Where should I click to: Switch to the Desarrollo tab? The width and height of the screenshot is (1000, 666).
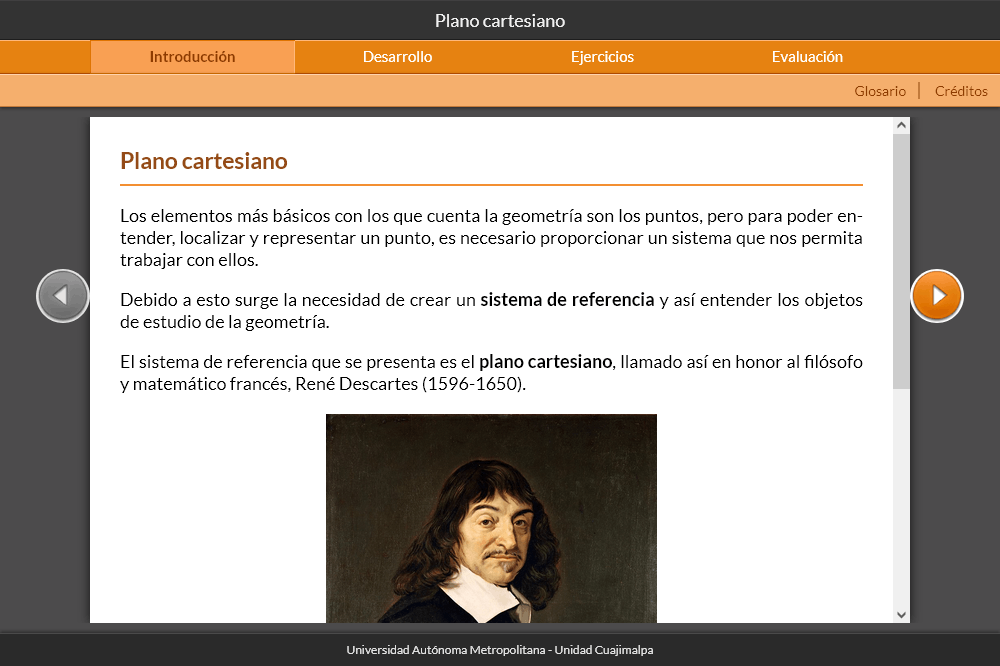click(397, 57)
